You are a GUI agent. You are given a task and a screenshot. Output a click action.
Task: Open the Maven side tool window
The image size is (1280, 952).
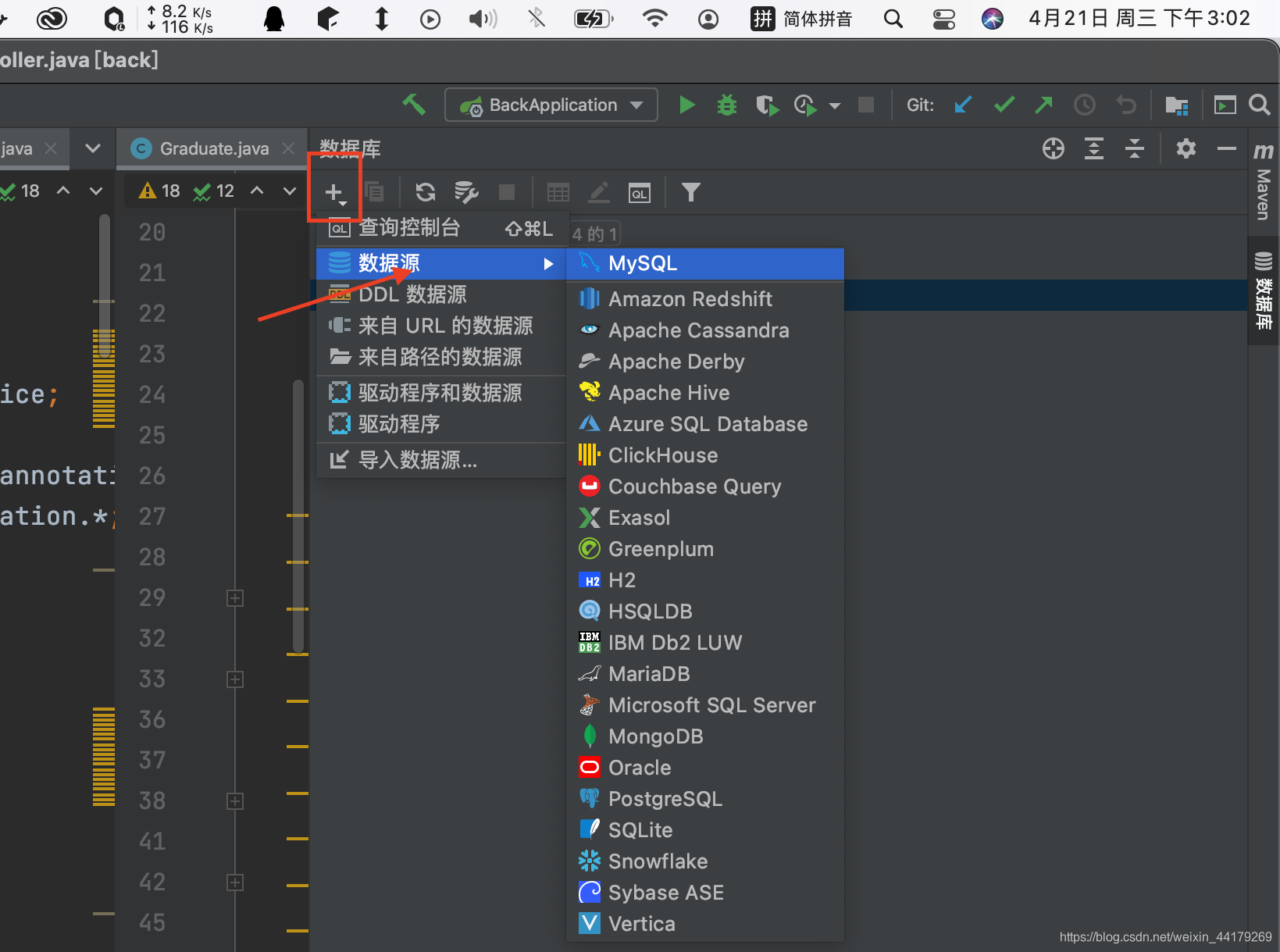click(1264, 180)
